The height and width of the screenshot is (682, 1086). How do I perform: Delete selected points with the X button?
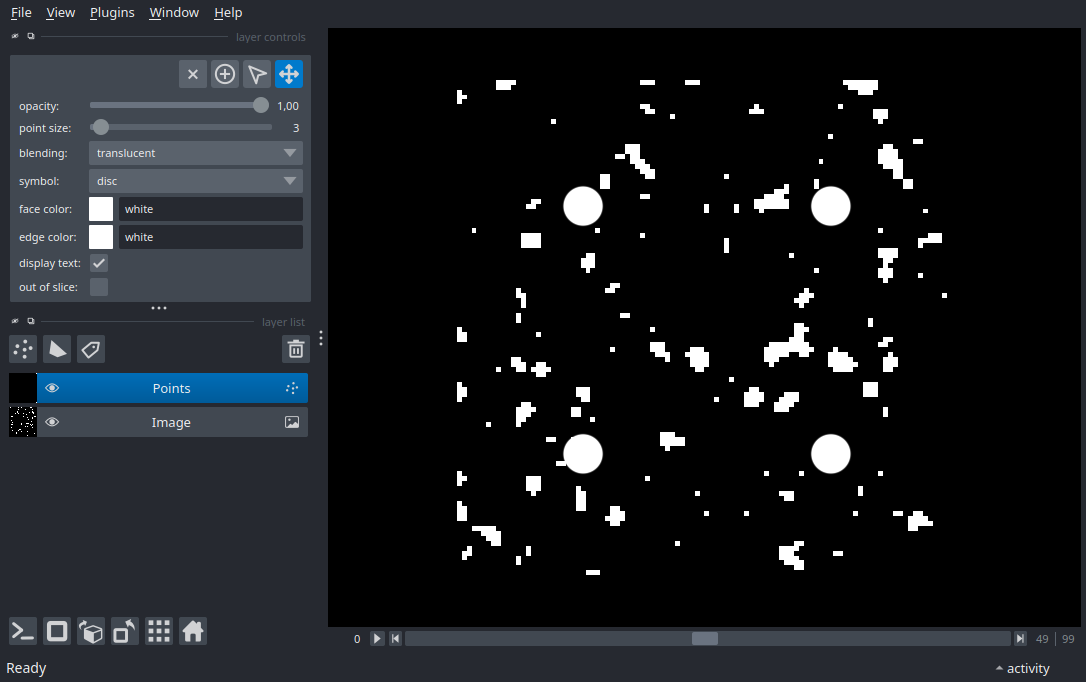point(193,74)
